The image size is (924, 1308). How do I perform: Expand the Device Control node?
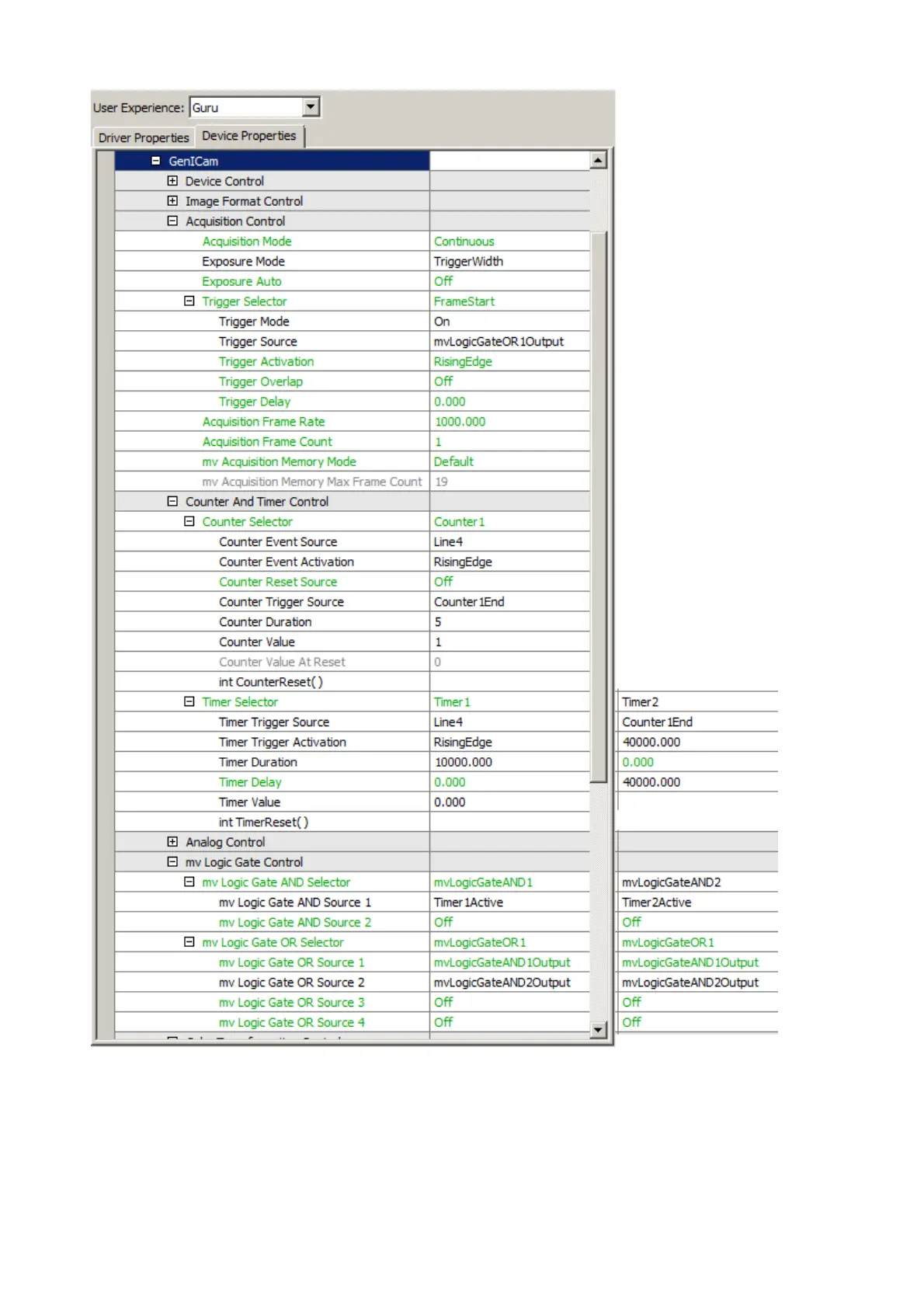172,181
